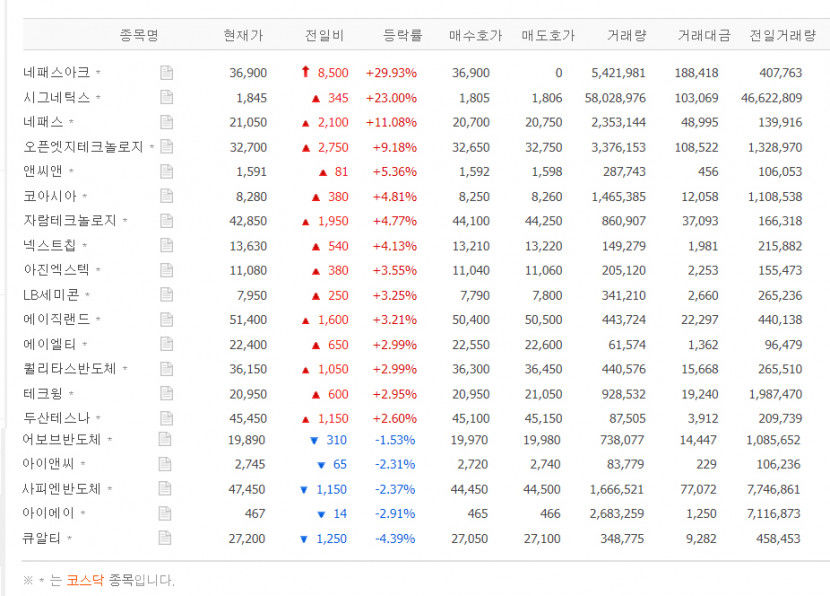Click the 종목명 column header

[x=139, y=35]
